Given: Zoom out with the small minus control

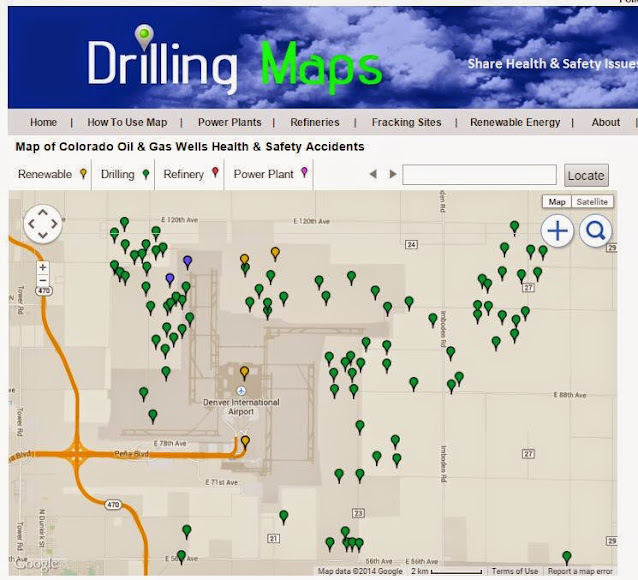Looking at the screenshot, I should pyautogui.click(x=43, y=280).
